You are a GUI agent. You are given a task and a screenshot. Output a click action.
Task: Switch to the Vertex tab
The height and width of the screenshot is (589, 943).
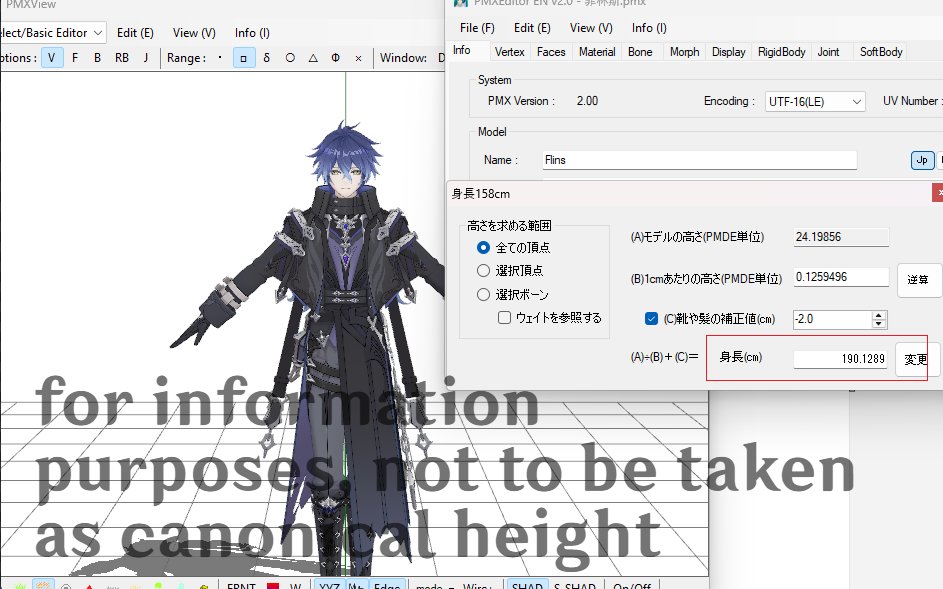click(x=509, y=52)
